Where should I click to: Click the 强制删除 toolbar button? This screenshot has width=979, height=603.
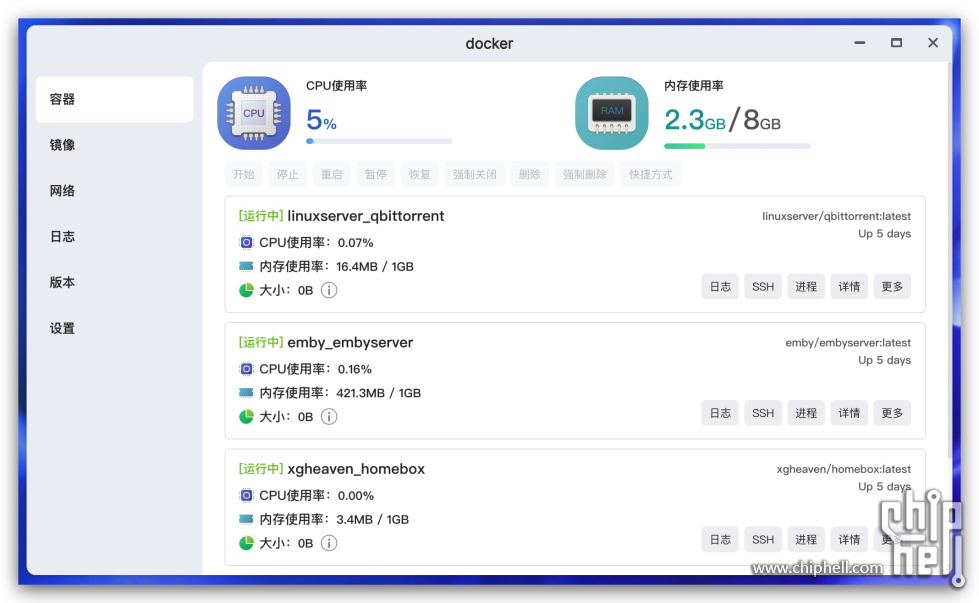[x=584, y=174]
